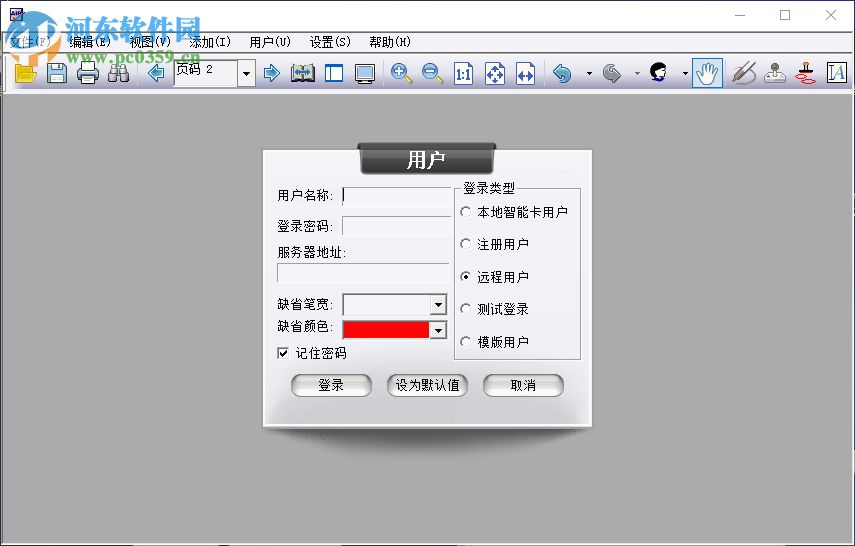This screenshot has width=855, height=546.
Task: Go to next page arrow
Action: [x=272, y=73]
